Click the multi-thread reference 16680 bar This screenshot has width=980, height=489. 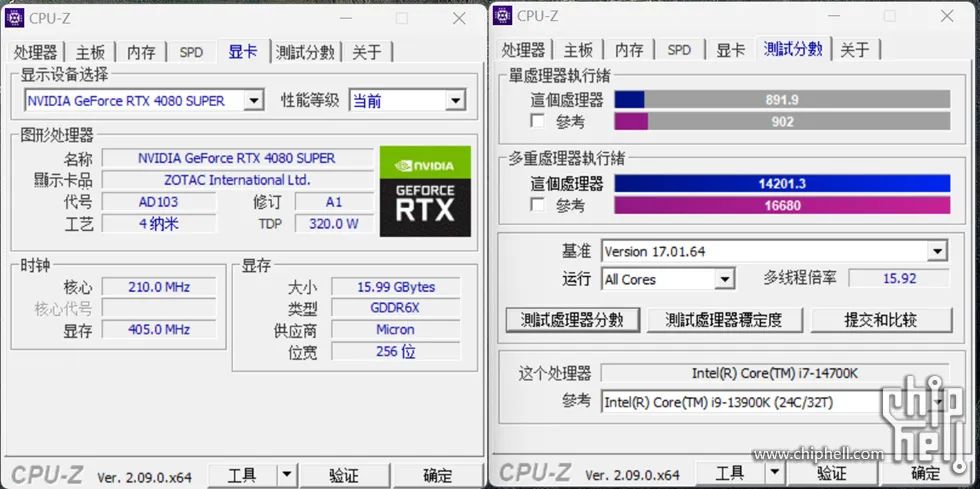pos(782,205)
